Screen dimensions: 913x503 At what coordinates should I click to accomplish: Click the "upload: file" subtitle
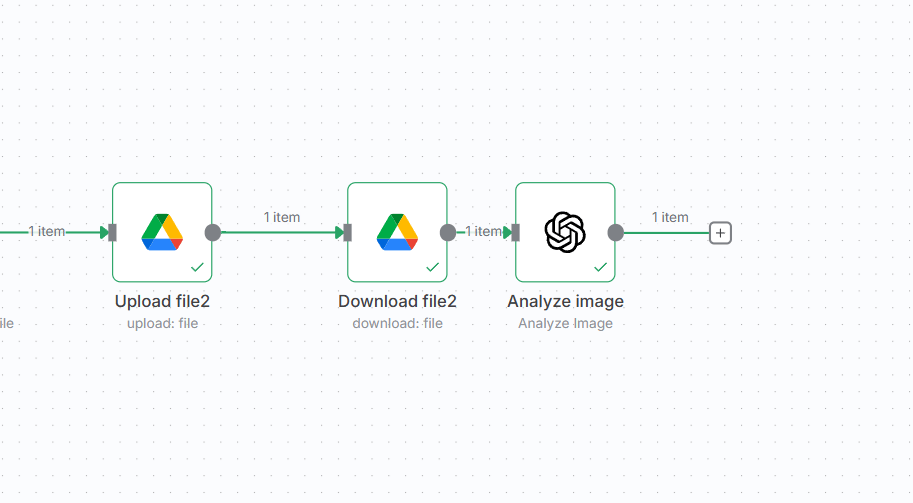click(162, 323)
